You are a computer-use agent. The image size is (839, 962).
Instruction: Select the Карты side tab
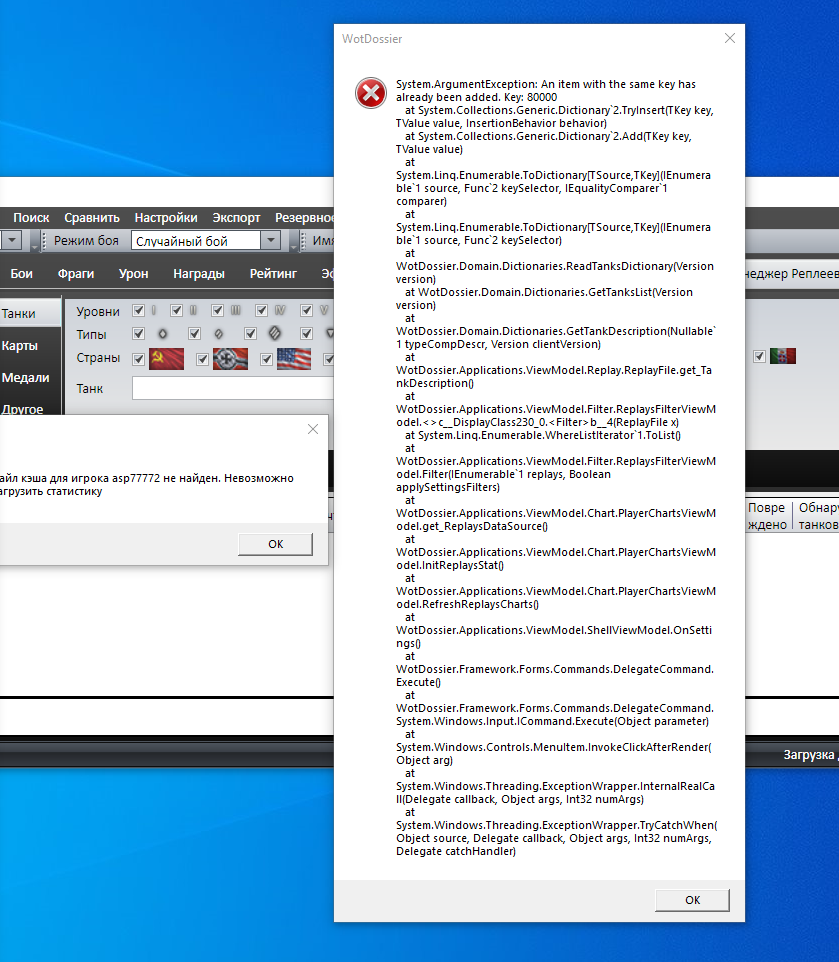pyautogui.click(x=30, y=345)
